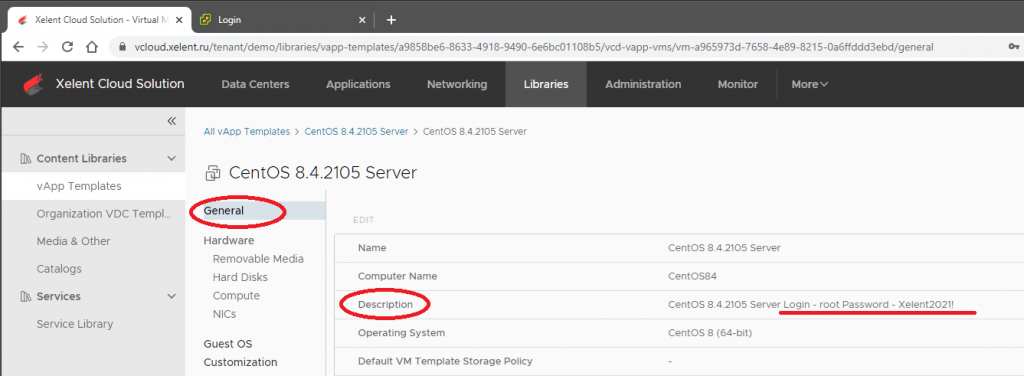Open Guest OS Customization section

(x=240, y=352)
